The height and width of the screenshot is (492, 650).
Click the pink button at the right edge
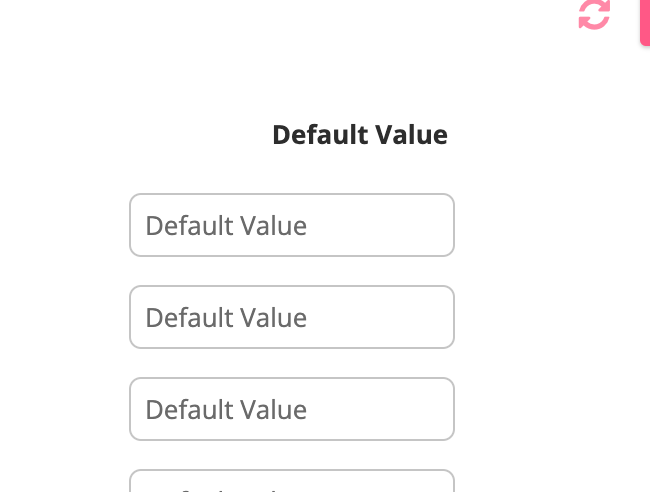pyautogui.click(x=645, y=22)
